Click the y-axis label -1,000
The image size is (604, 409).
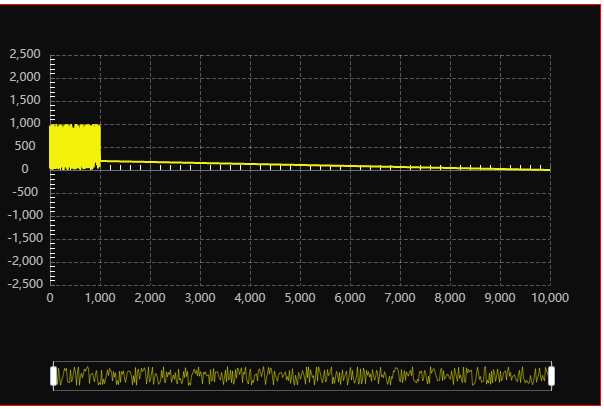tap(25, 215)
